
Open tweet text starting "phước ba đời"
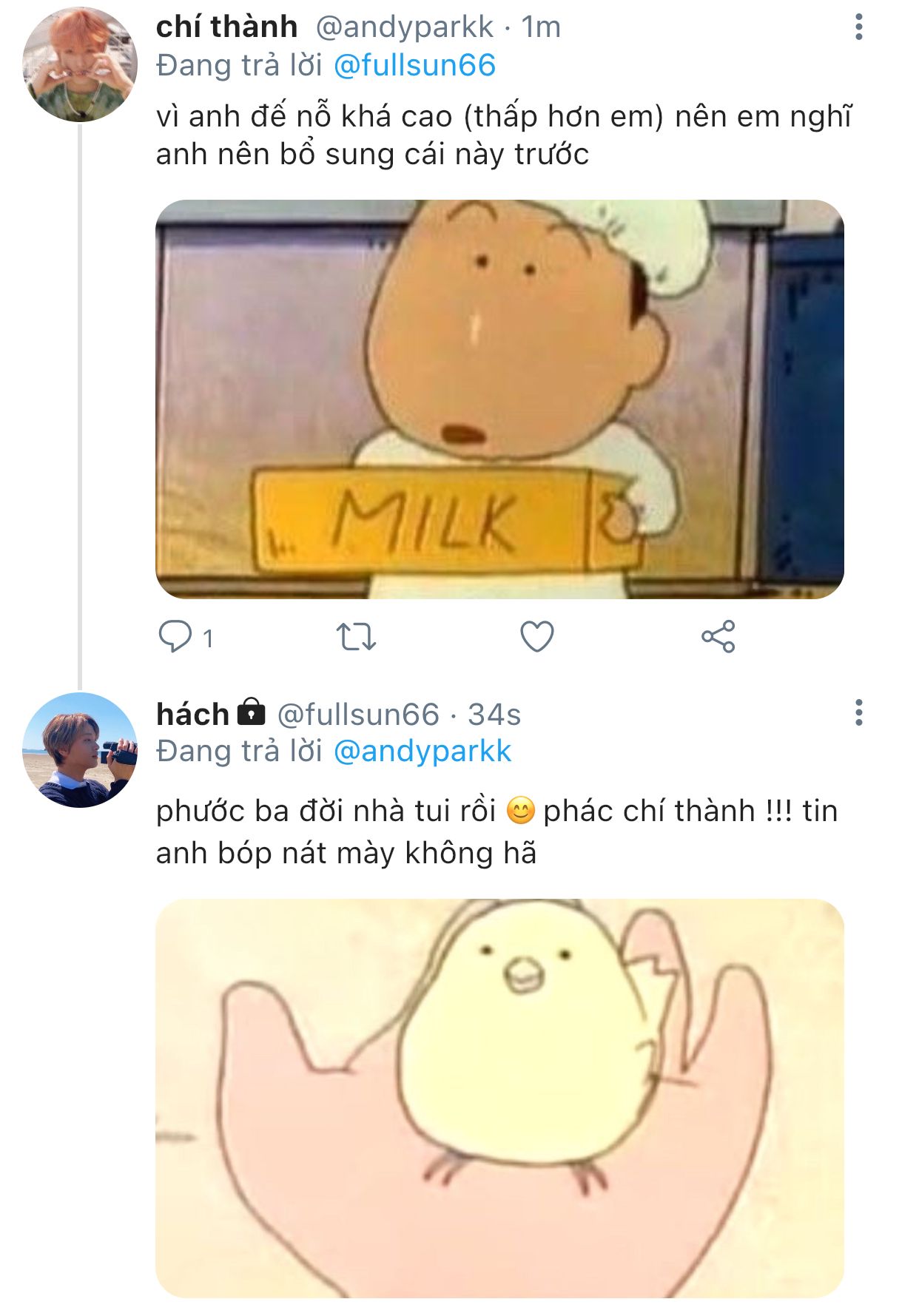click(x=496, y=832)
